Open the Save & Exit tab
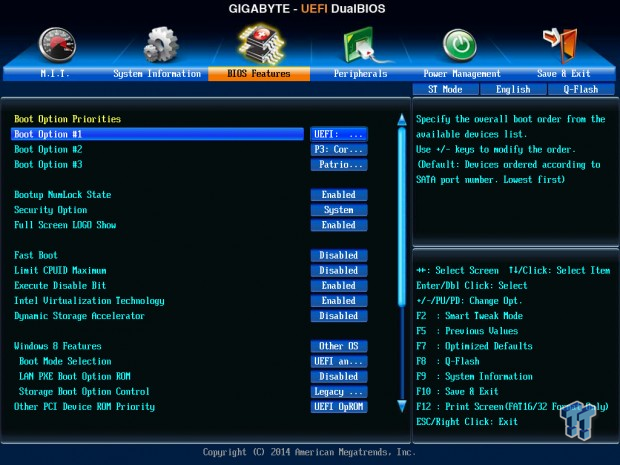Screen dimensions: 620x465 [563, 74]
